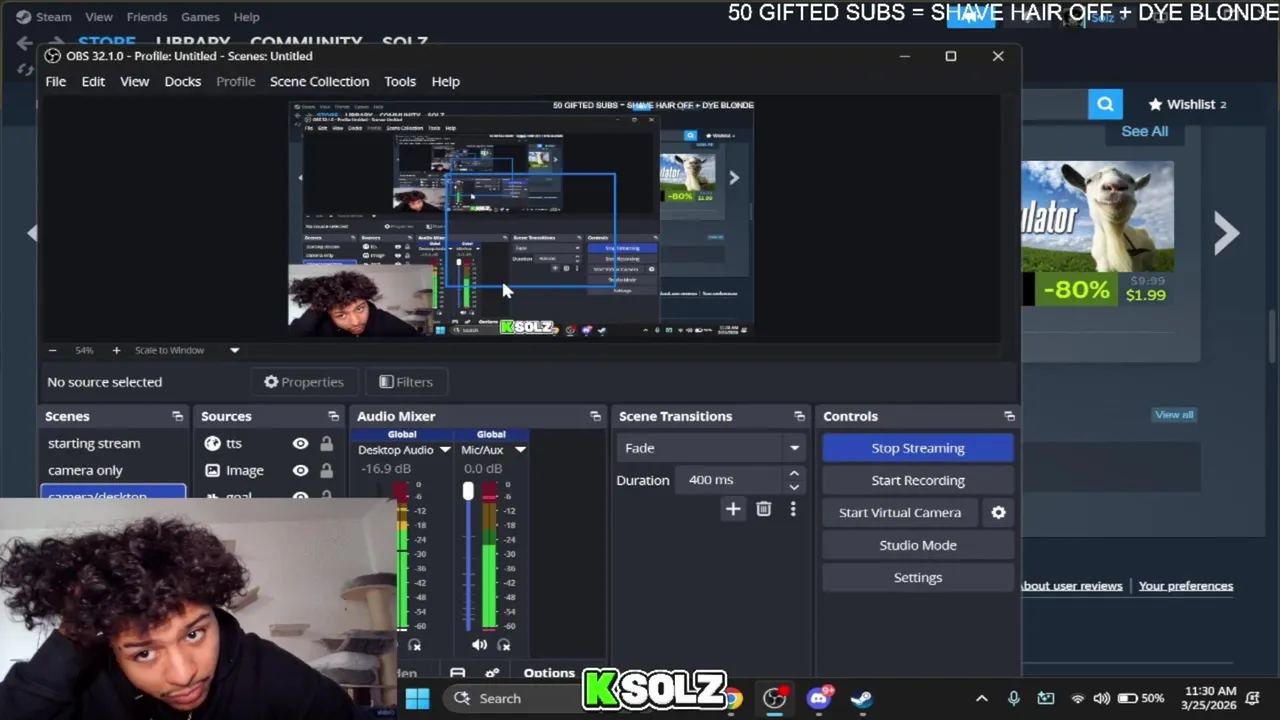Open Steam Wishlist button
Image resolution: width=1280 pixels, height=720 pixels.
(1186, 104)
